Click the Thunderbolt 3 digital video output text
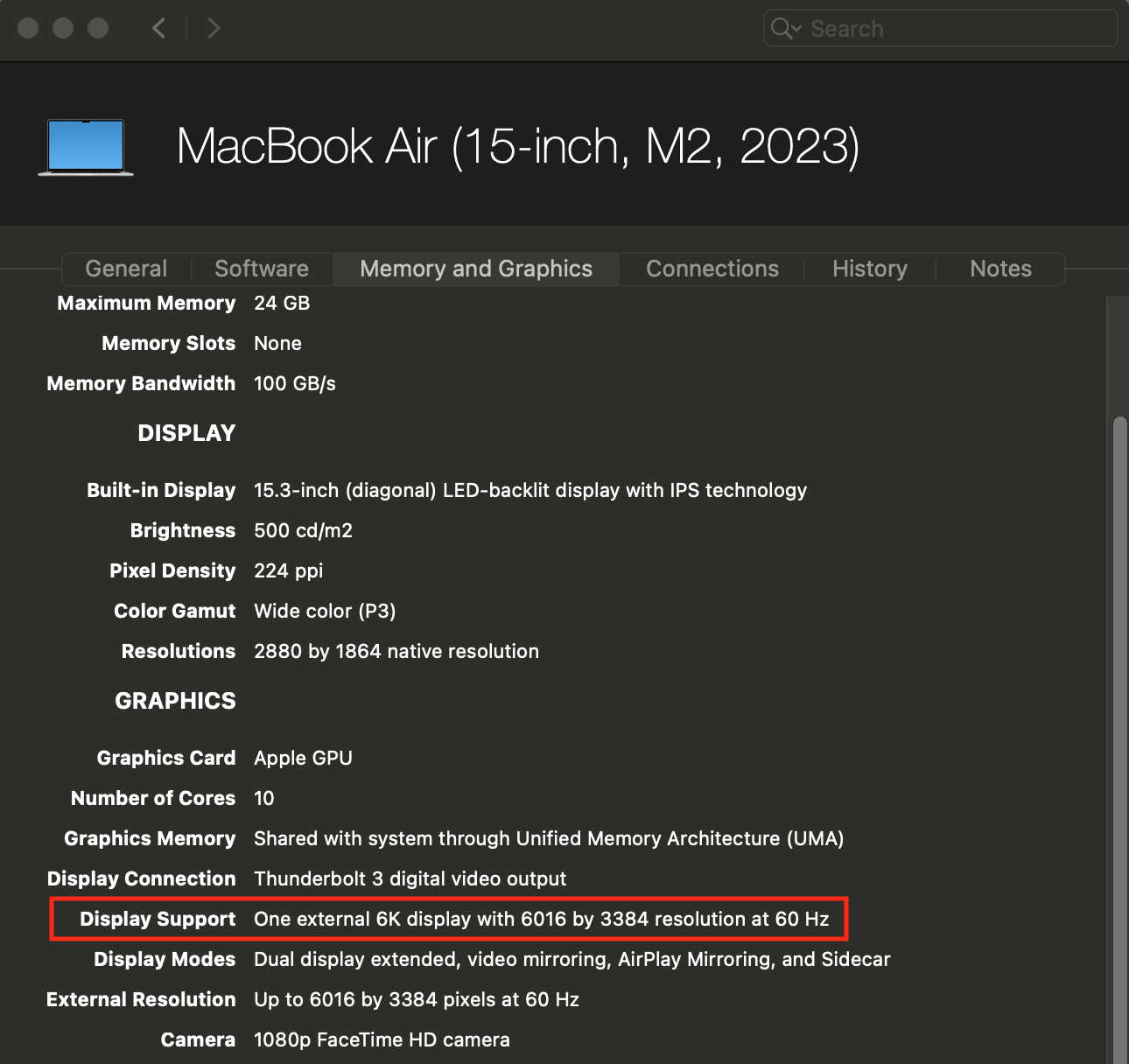The image size is (1129, 1064). click(410, 878)
